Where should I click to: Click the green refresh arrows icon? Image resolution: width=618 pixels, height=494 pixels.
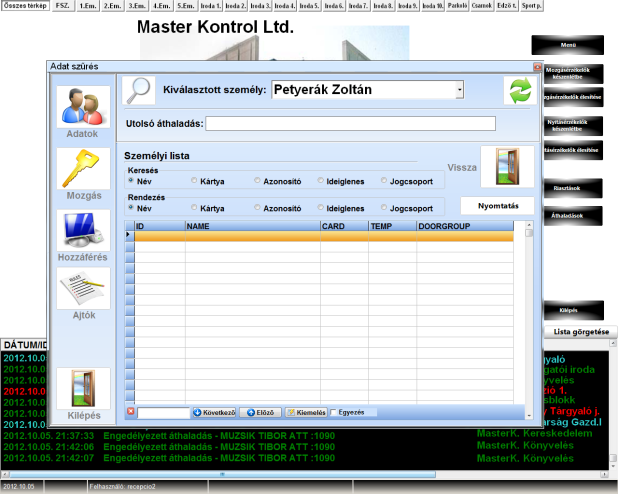pos(520,90)
